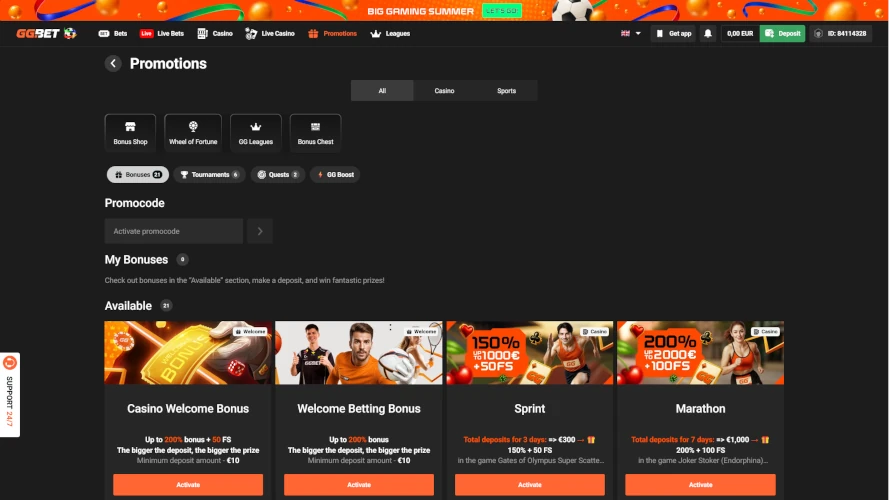Open the Bonus Shop tile
This screenshot has height=500, width=889.
coord(130,133)
